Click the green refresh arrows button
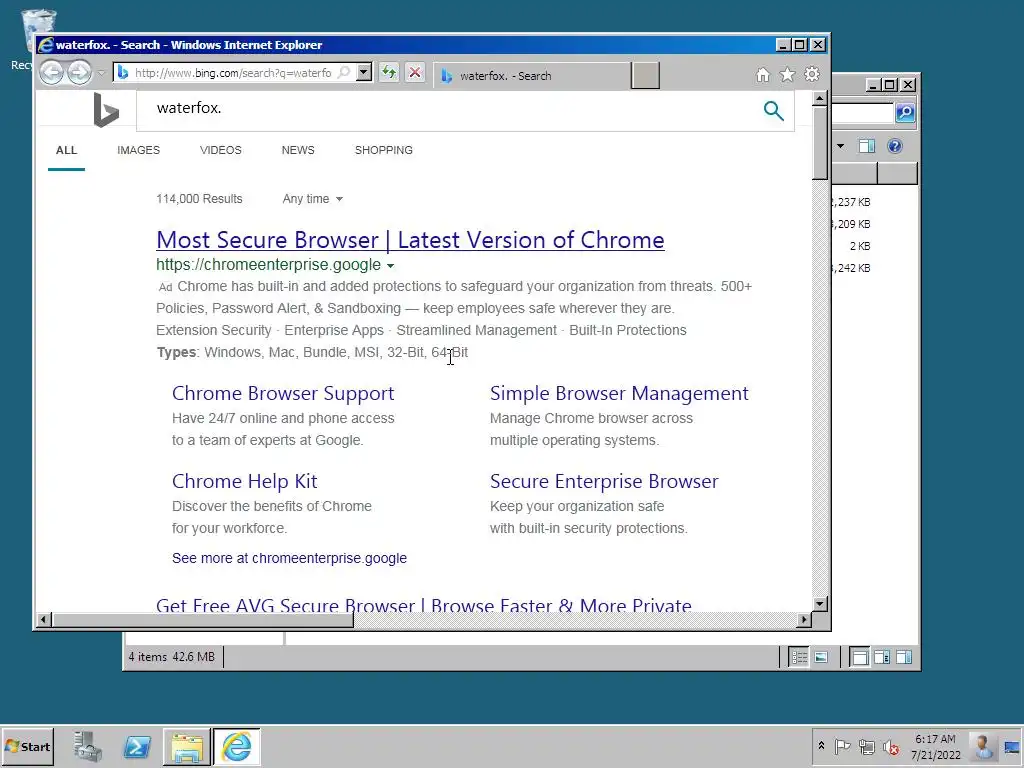Screen dimensions: 1024x768 point(389,72)
